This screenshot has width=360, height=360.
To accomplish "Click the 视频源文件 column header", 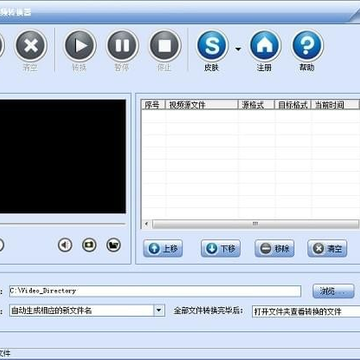I will pos(202,105).
